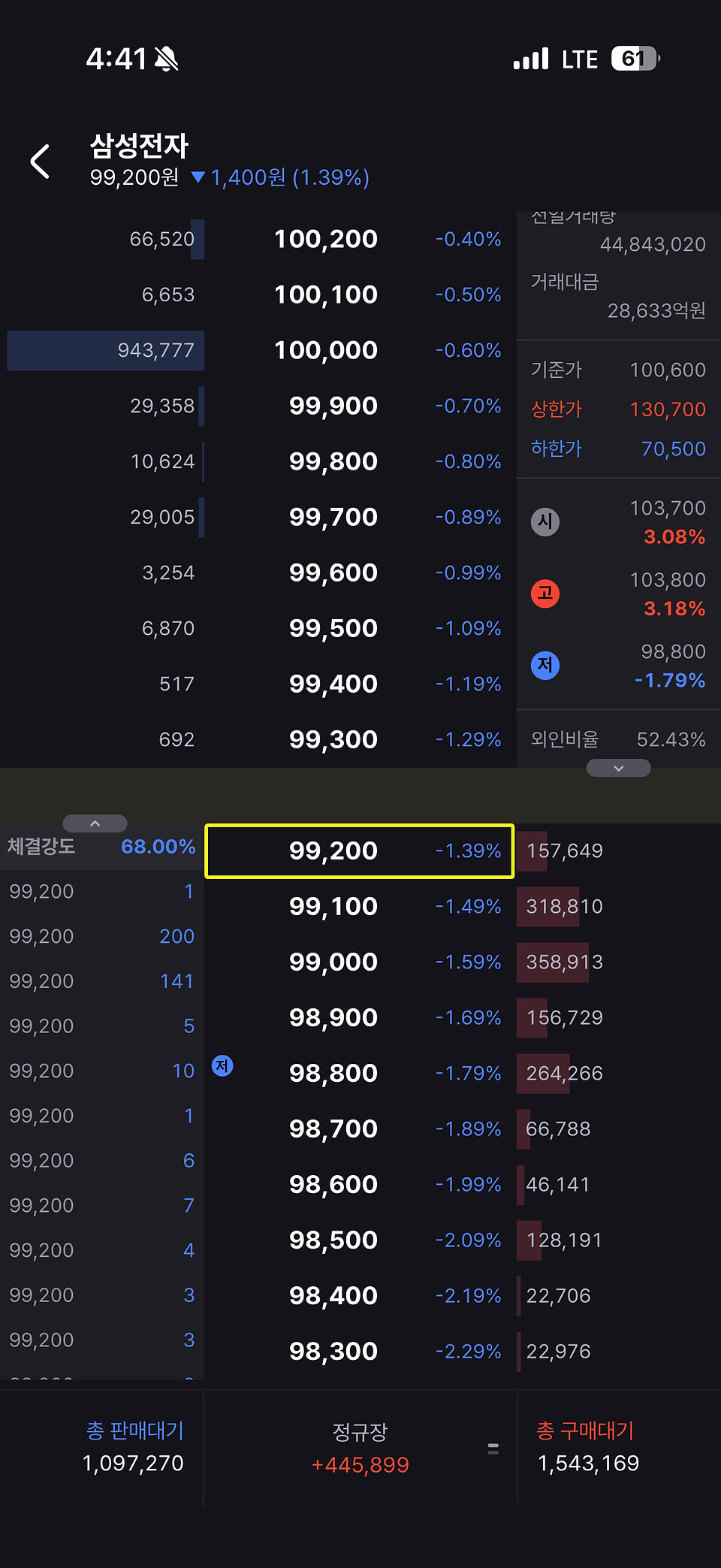Tap the 저 marker beside 98,800 row
The width and height of the screenshot is (721, 1568).
(222, 1065)
